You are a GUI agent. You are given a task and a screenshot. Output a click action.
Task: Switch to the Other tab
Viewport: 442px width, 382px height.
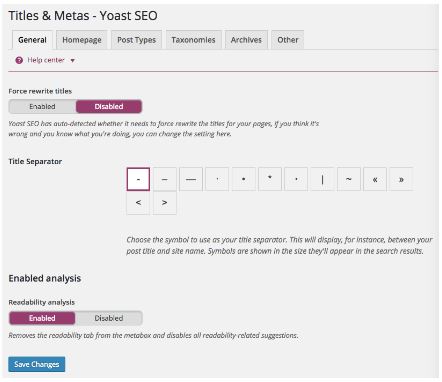point(288,40)
